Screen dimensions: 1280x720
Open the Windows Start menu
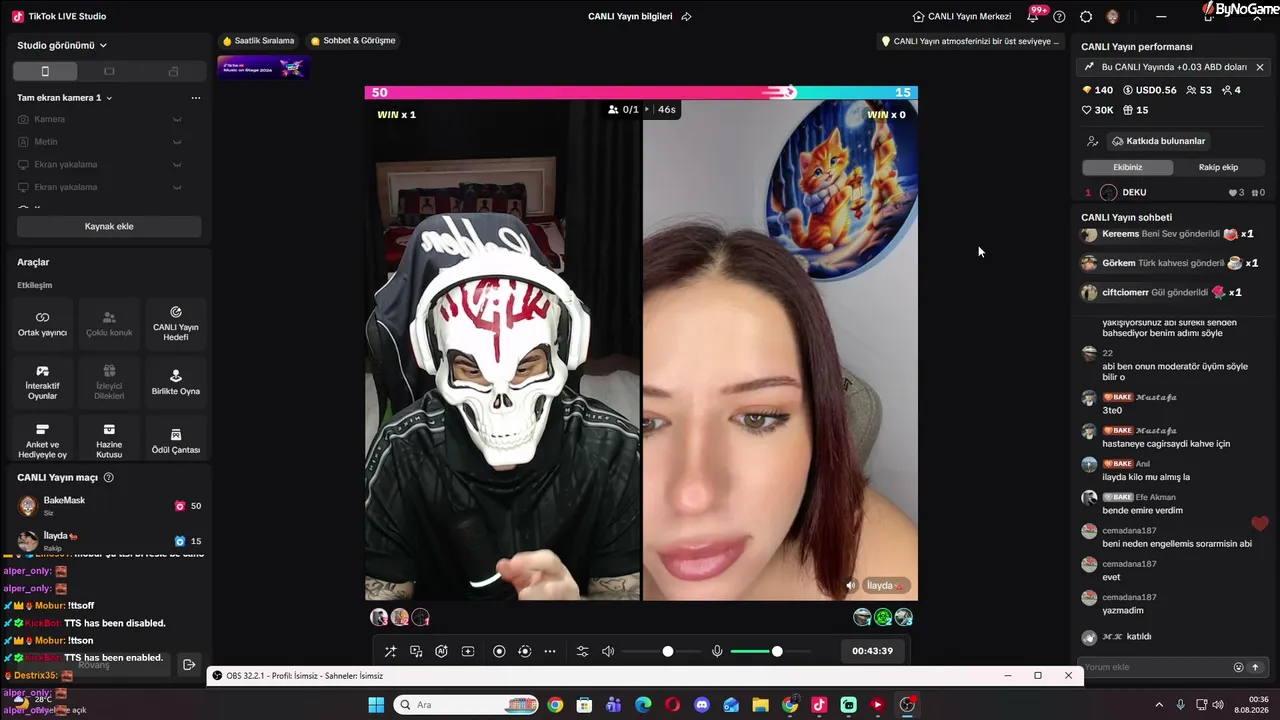[376, 705]
